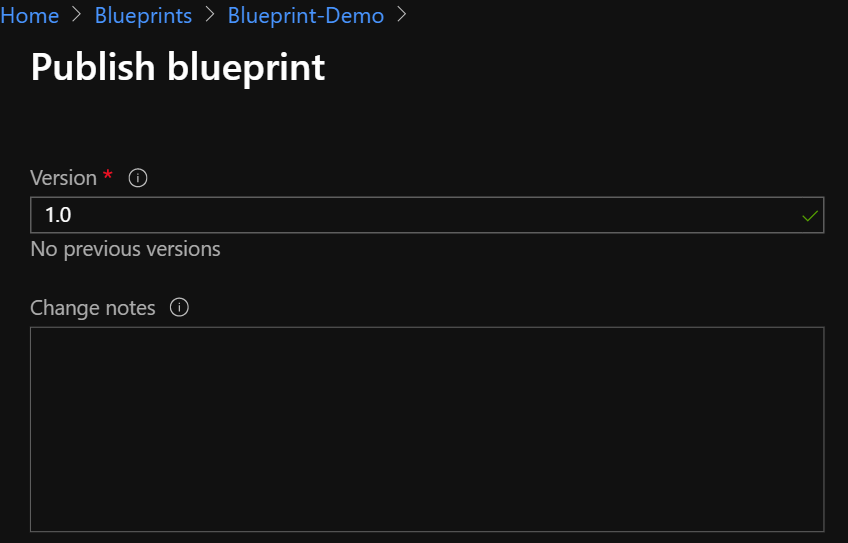This screenshot has width=848, height=543.
Task: Click the Version field label
Action: [x=63, y=178]
